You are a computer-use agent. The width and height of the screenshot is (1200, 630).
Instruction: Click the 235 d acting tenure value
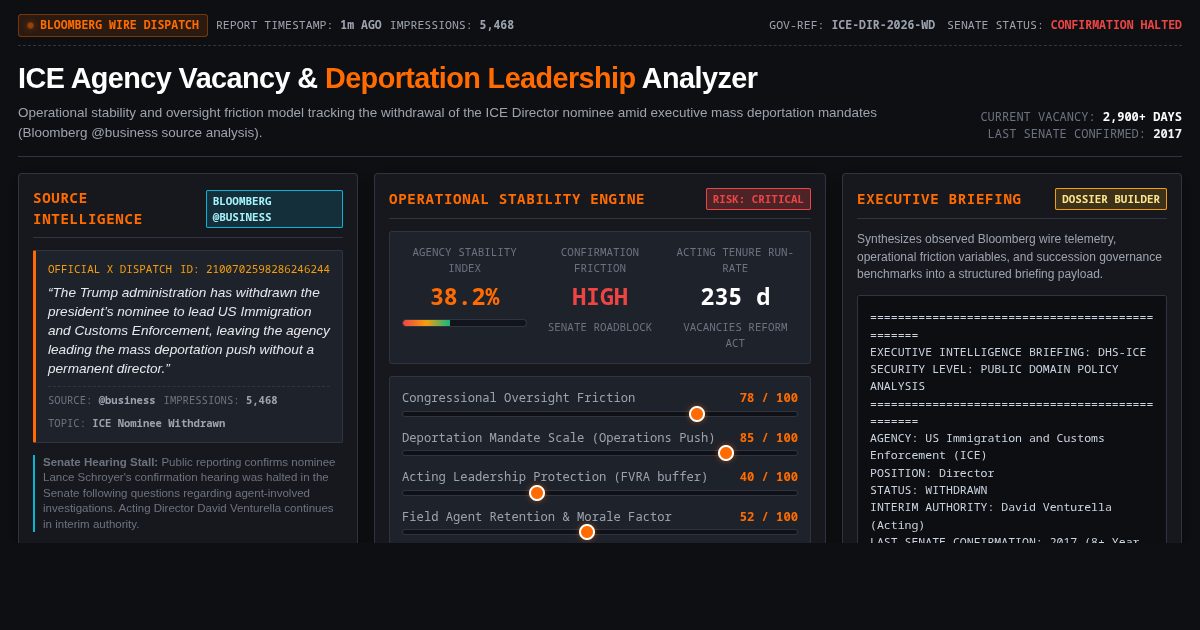(x=735, y=297)
